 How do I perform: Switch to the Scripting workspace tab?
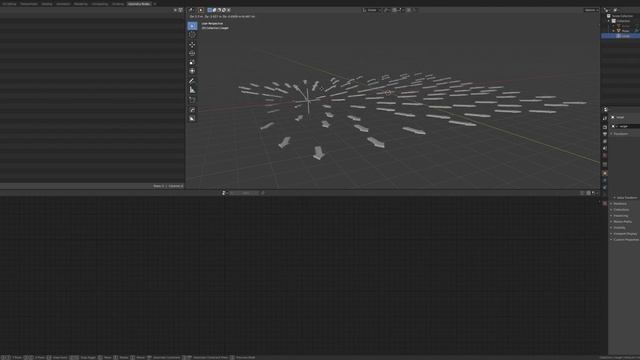click(118, 4)
